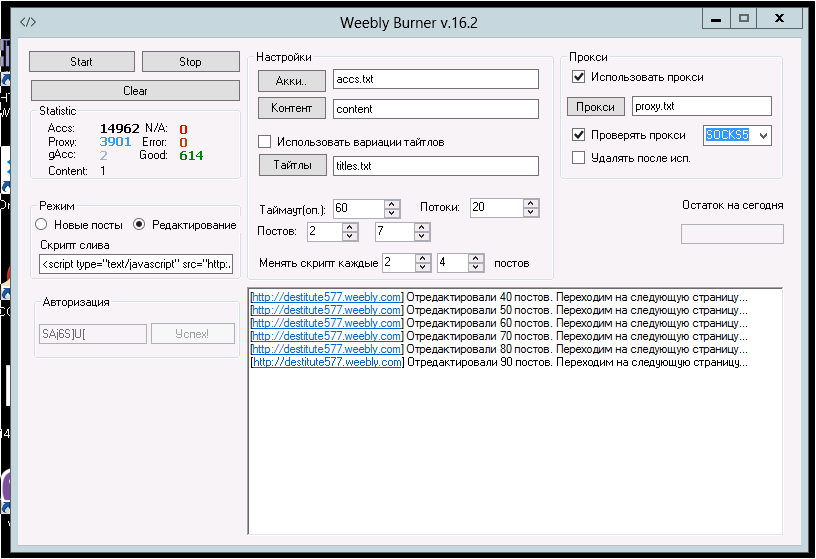Viewport: 816px width, 559px height.
Task: Toggle Проверять прокси checkbox
Action: 578,135
